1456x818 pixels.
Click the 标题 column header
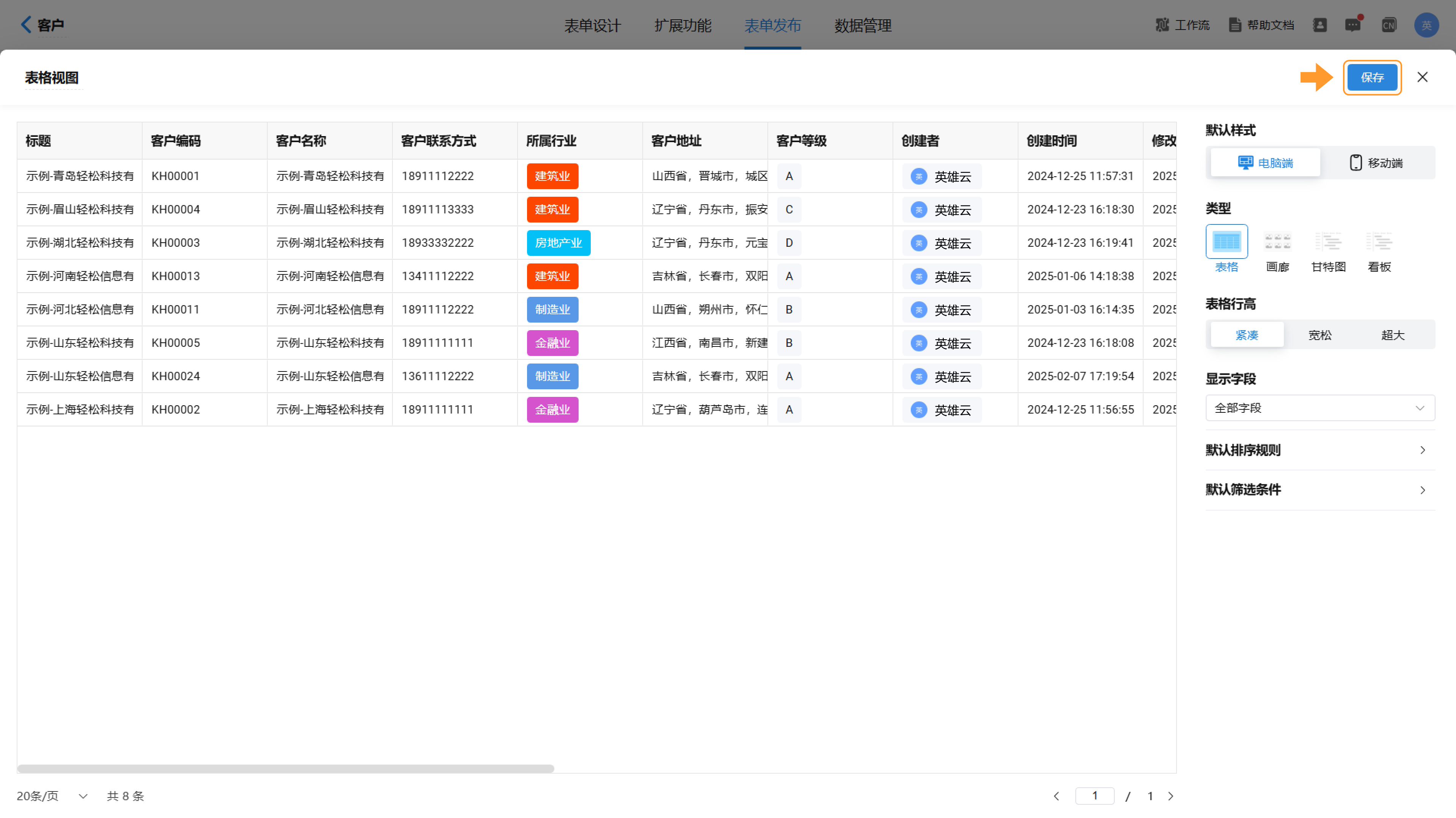[x=80, y=141]
